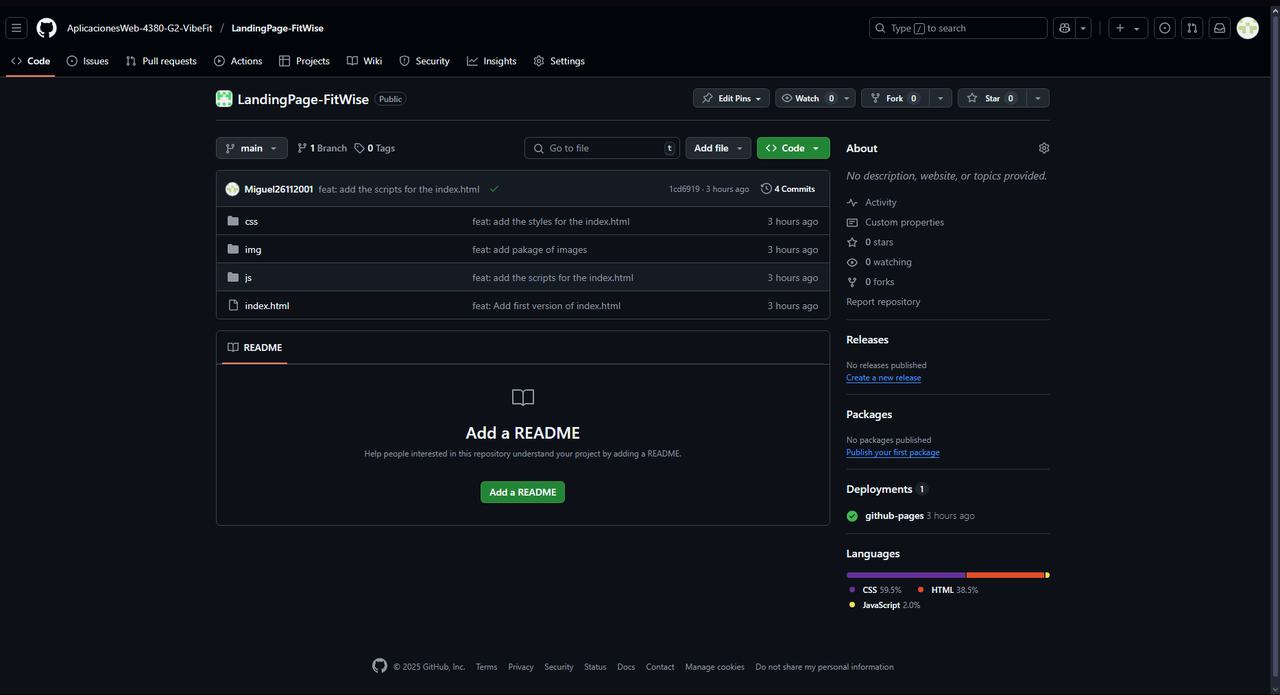
Task: Switch to the Actions tab
Action: pyautogui.click(x=238, y=61)
